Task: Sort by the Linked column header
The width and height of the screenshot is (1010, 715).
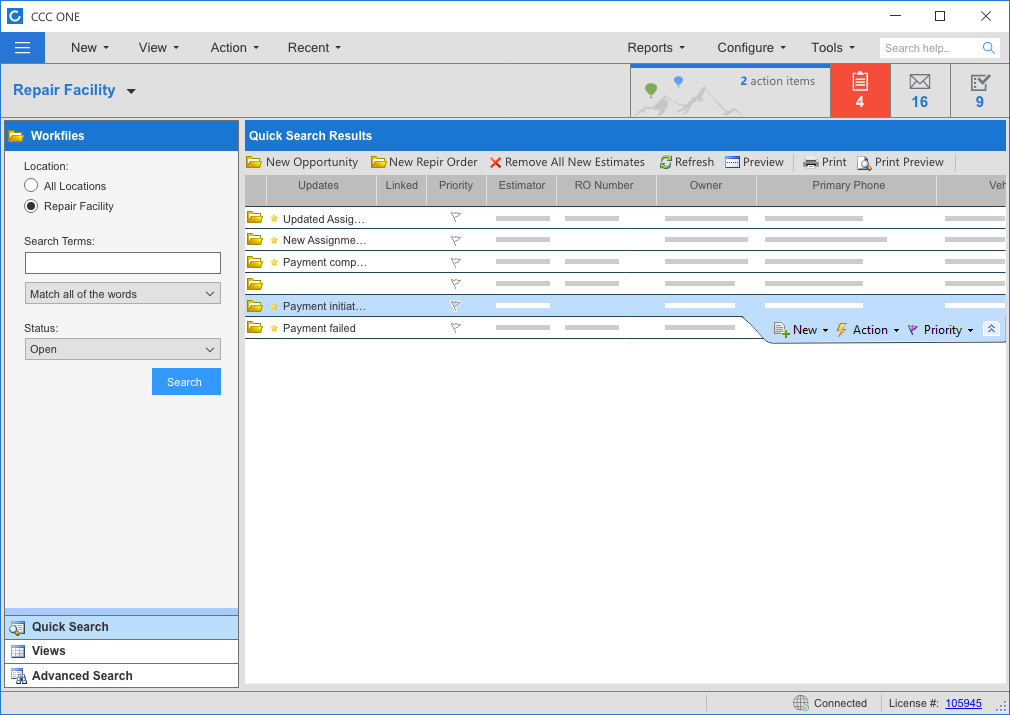Action: pyautogui.click(x=401, y=190)
